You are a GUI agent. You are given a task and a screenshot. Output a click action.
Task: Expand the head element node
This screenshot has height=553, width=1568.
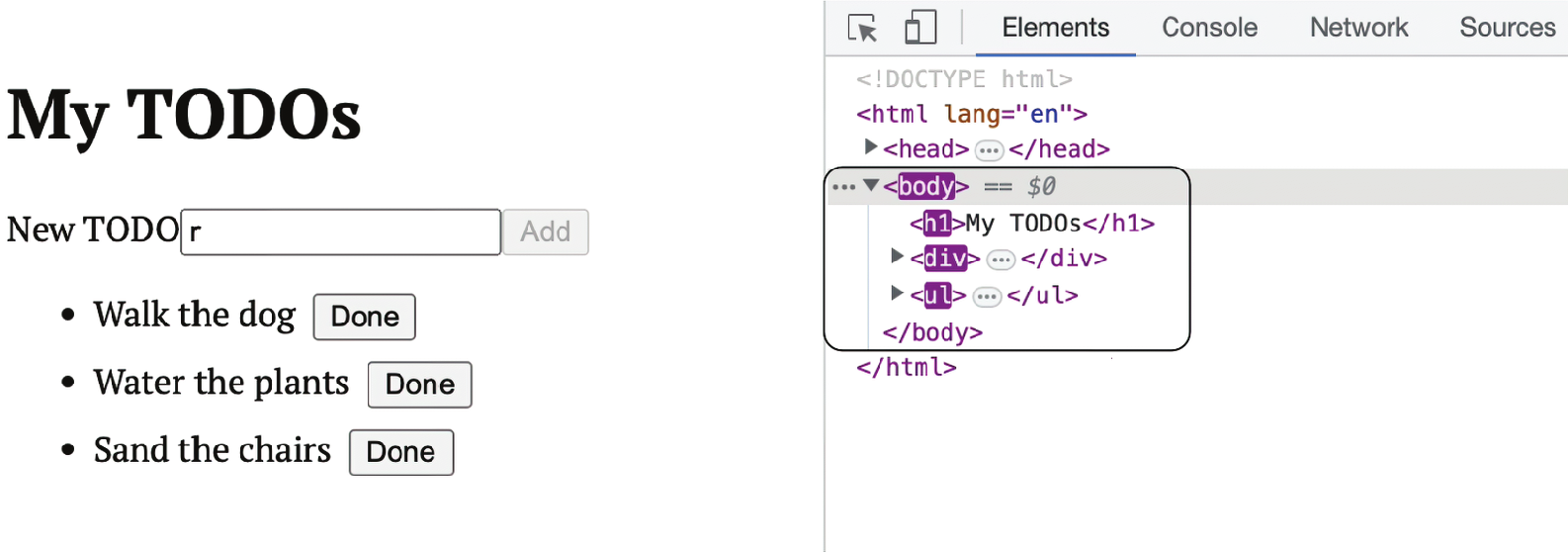871,147
